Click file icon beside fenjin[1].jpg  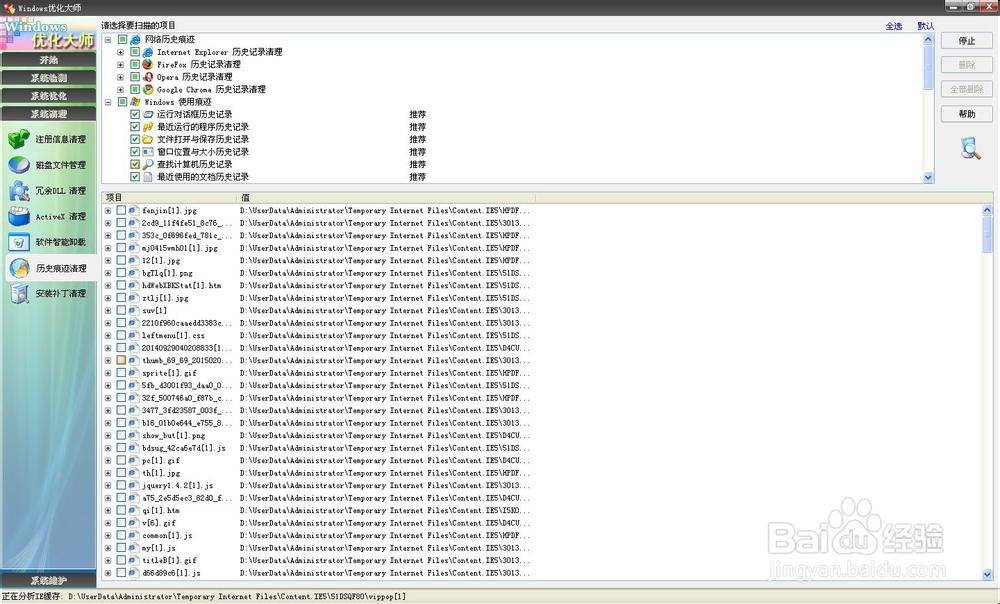click(133, 210)
